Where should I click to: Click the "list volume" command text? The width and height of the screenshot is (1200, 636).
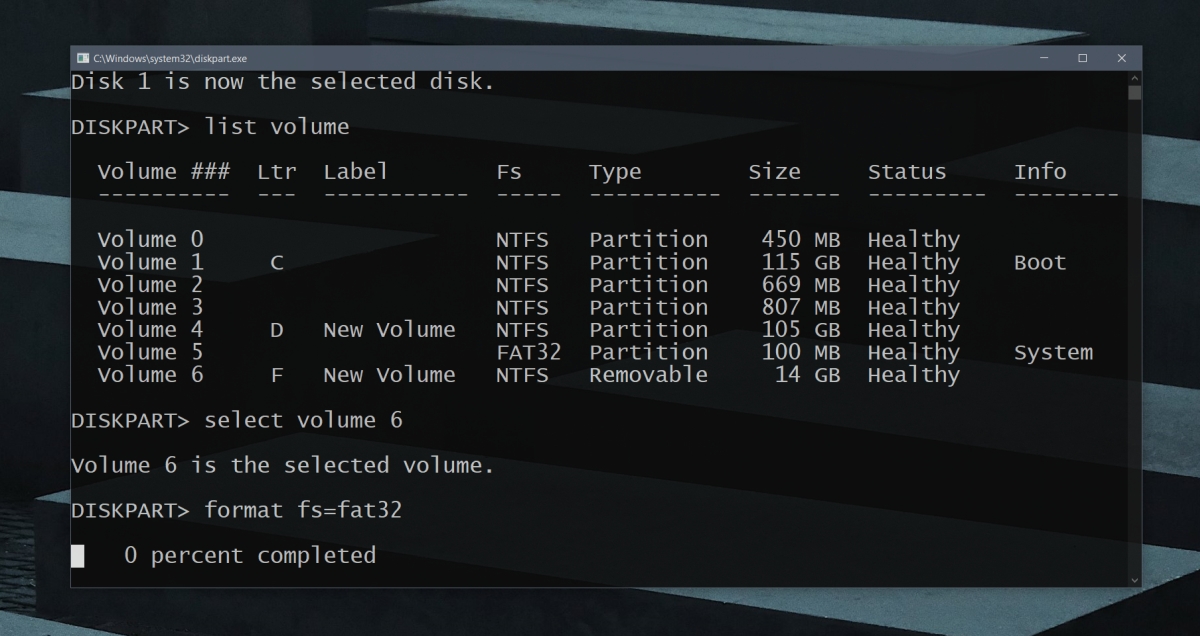(x=277, y=127)
